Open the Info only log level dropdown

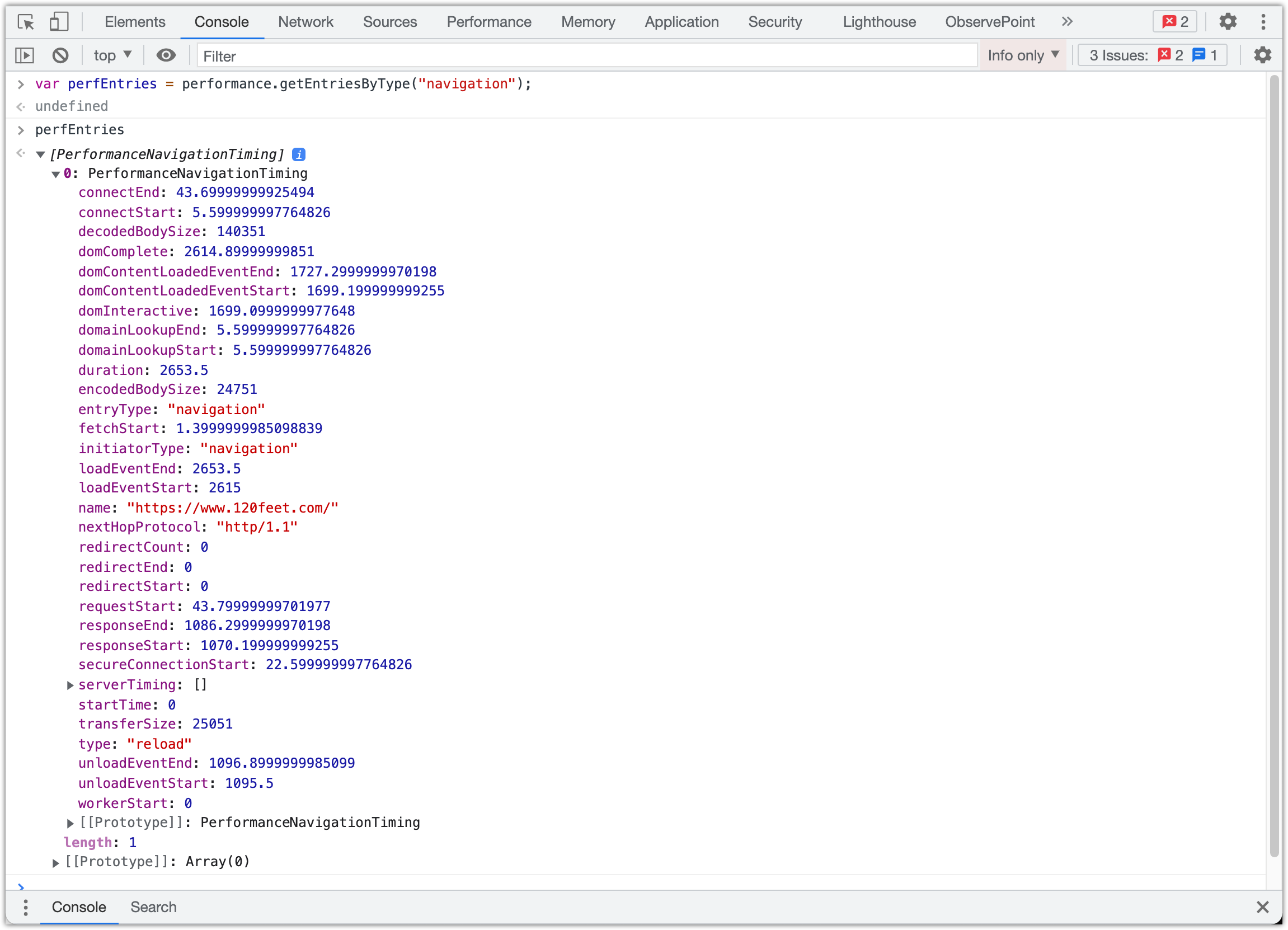click(1023, 55)
